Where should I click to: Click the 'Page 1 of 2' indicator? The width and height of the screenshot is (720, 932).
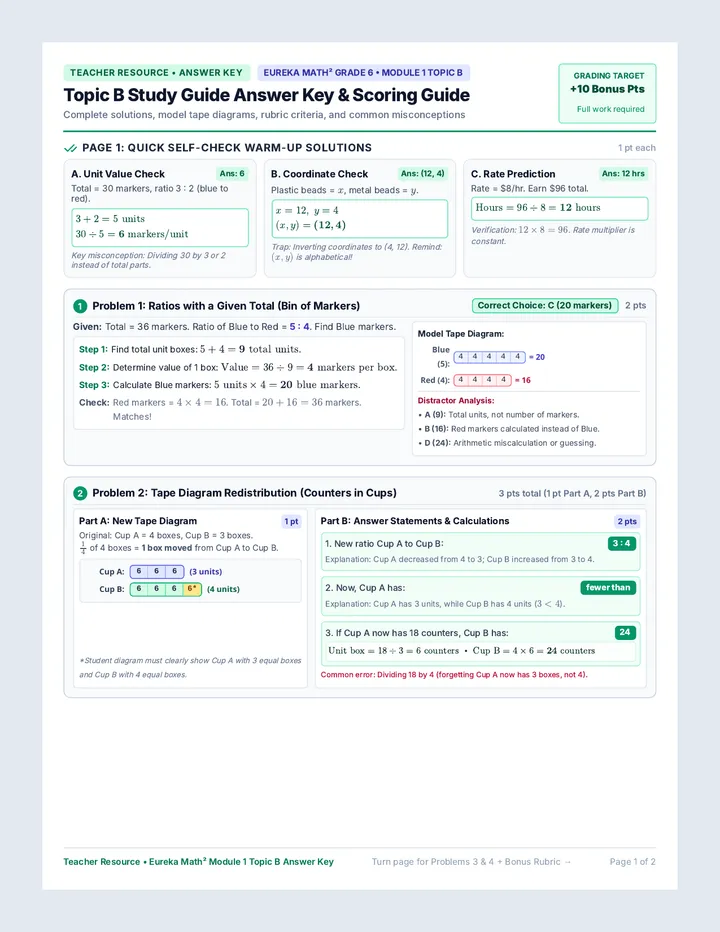[x=633, y=862]
